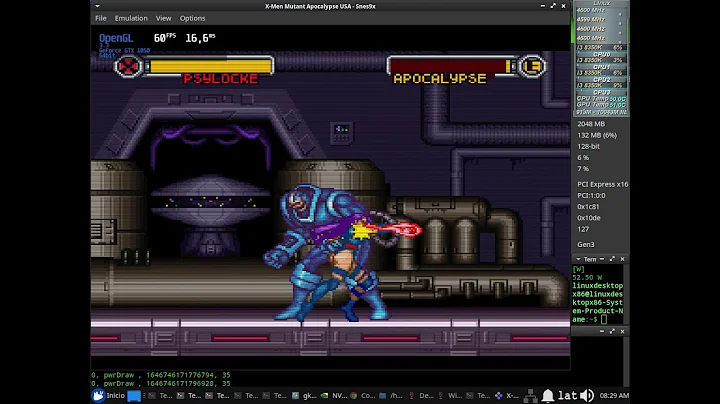Open the View menu in Snes9x
The image size is (720, 404).
[163, 18]
